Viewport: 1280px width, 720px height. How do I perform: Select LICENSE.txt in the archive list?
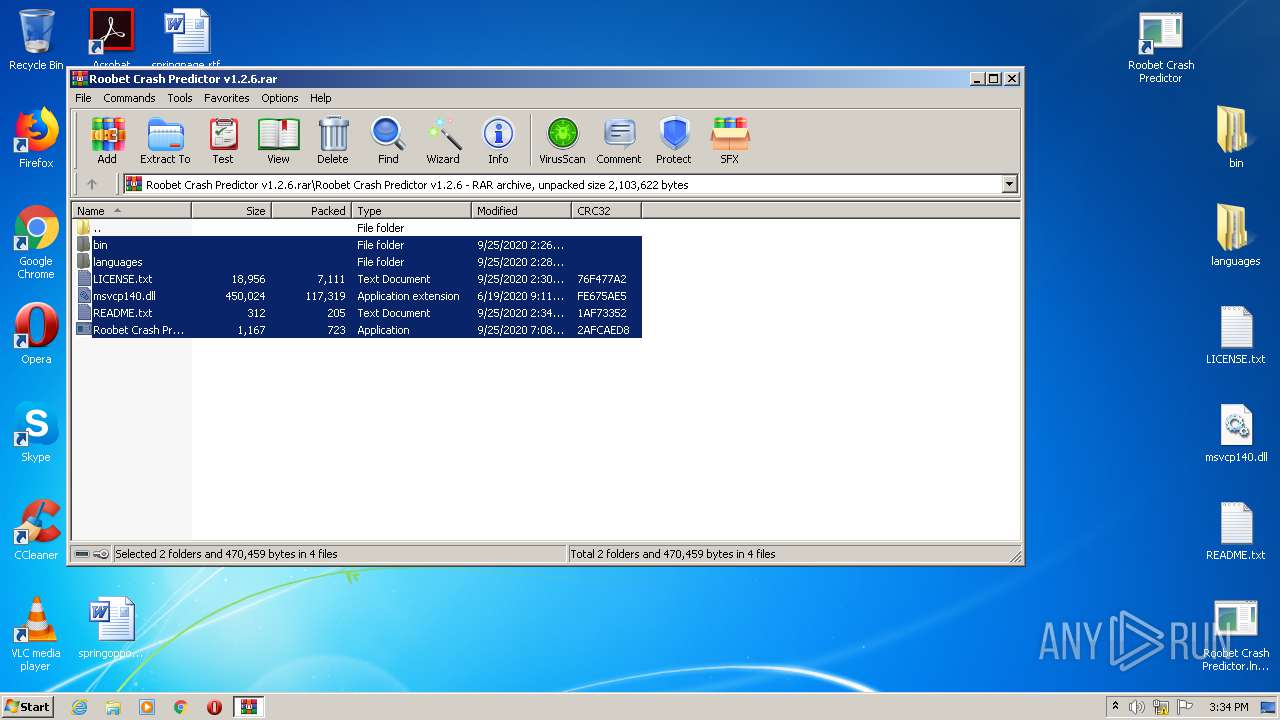point(357,279)
